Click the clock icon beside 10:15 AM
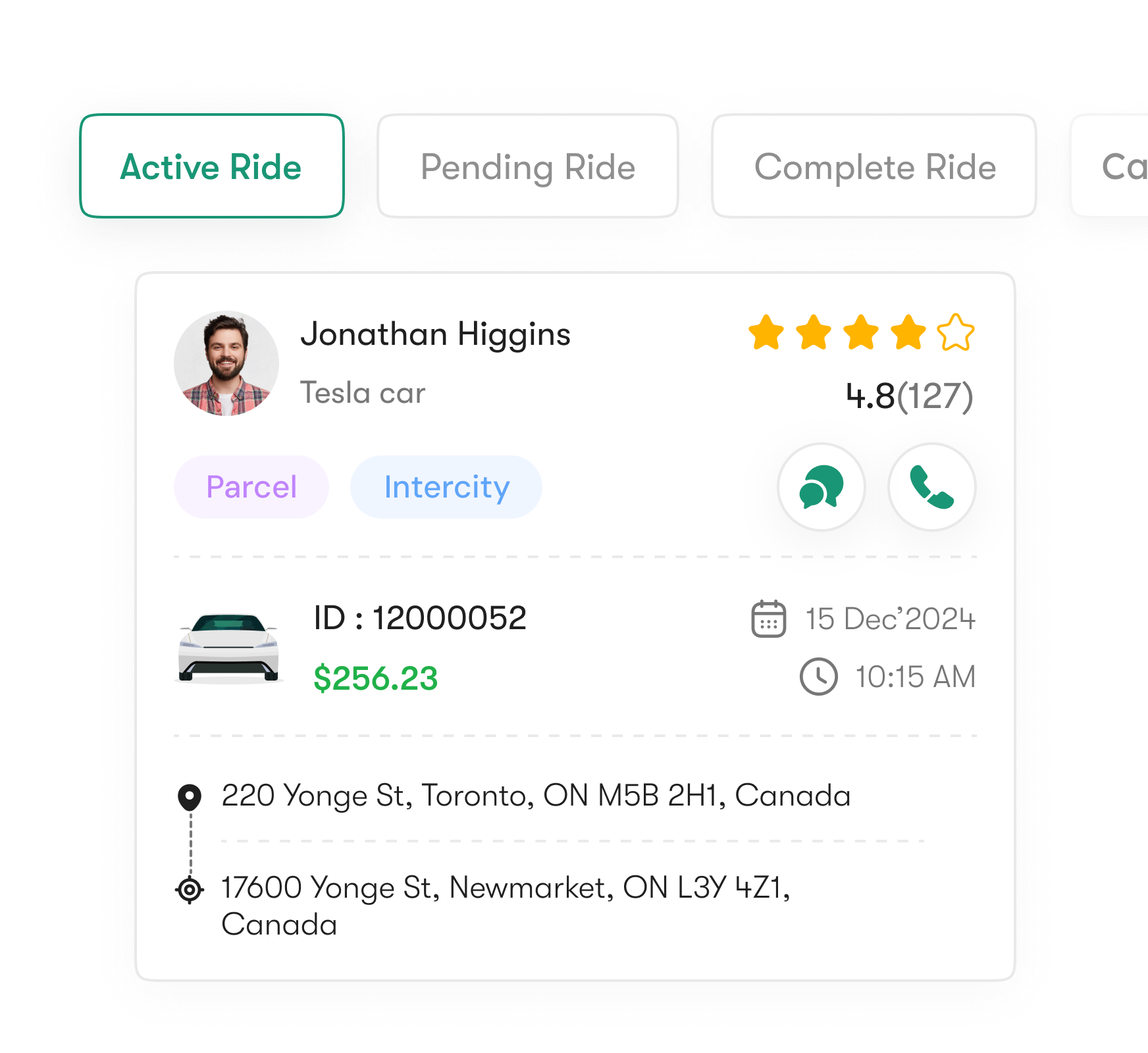Screen dimensions: 1148x1053 (x=819, y=677)
